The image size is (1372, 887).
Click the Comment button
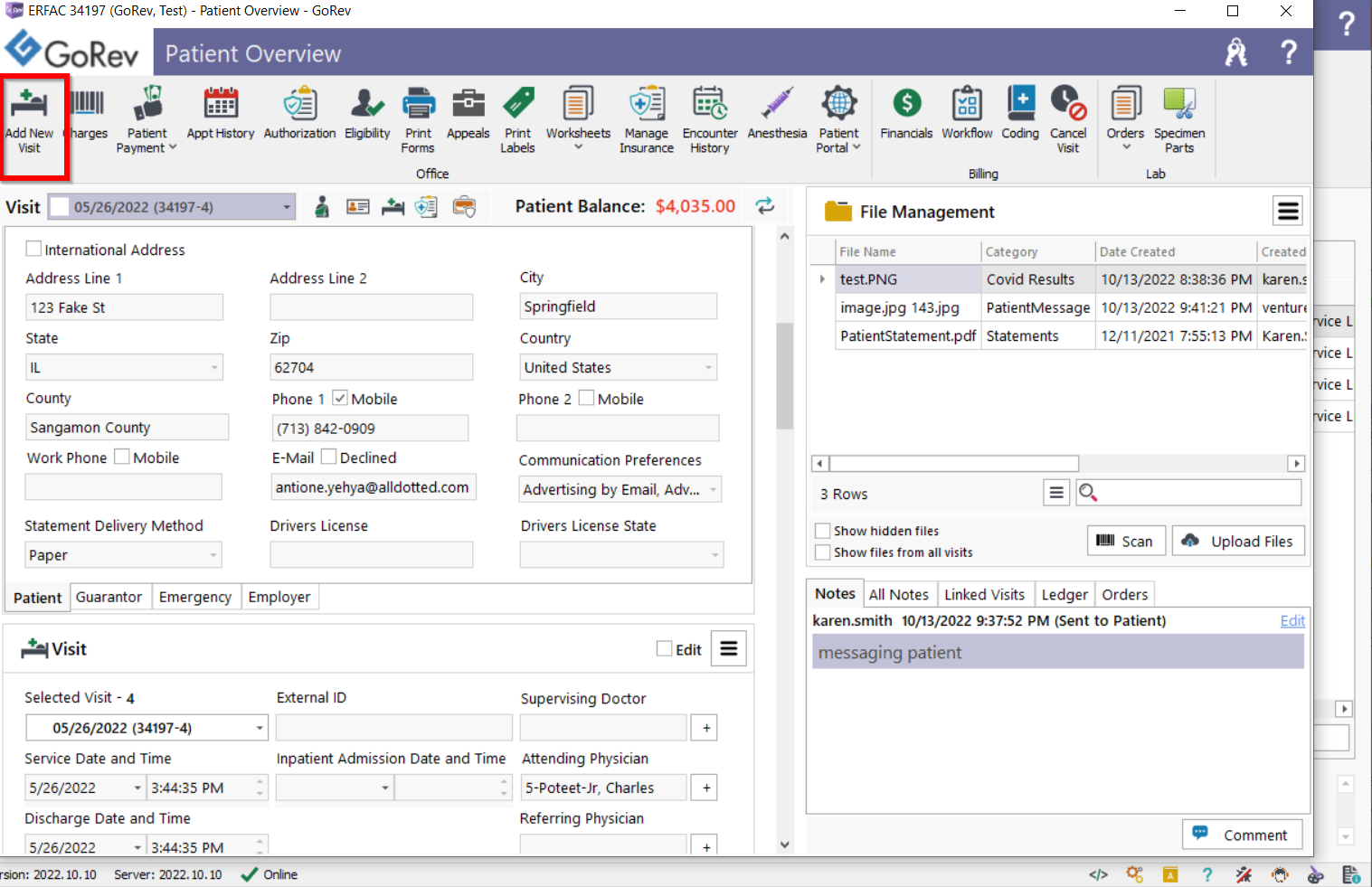[1242, 835]
